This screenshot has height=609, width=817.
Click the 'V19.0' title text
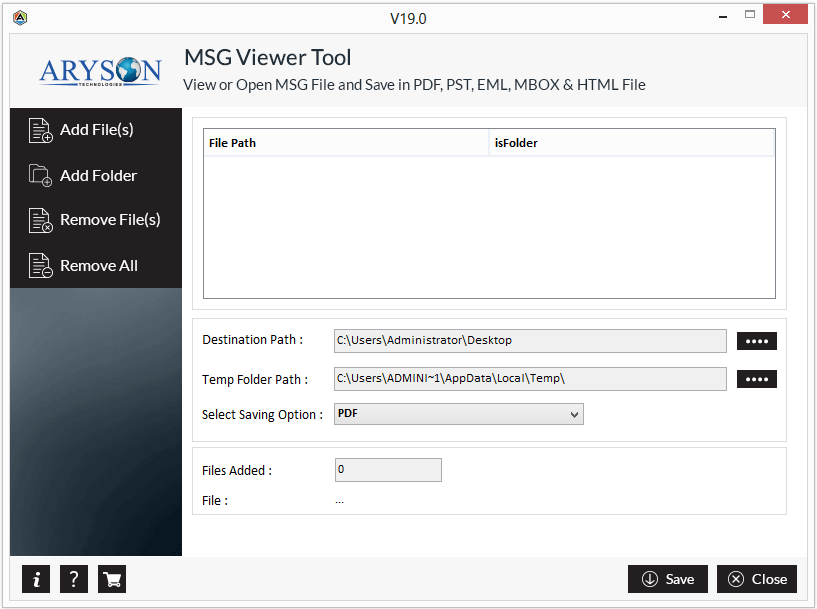pyautogui.click(x=408, y=19)
